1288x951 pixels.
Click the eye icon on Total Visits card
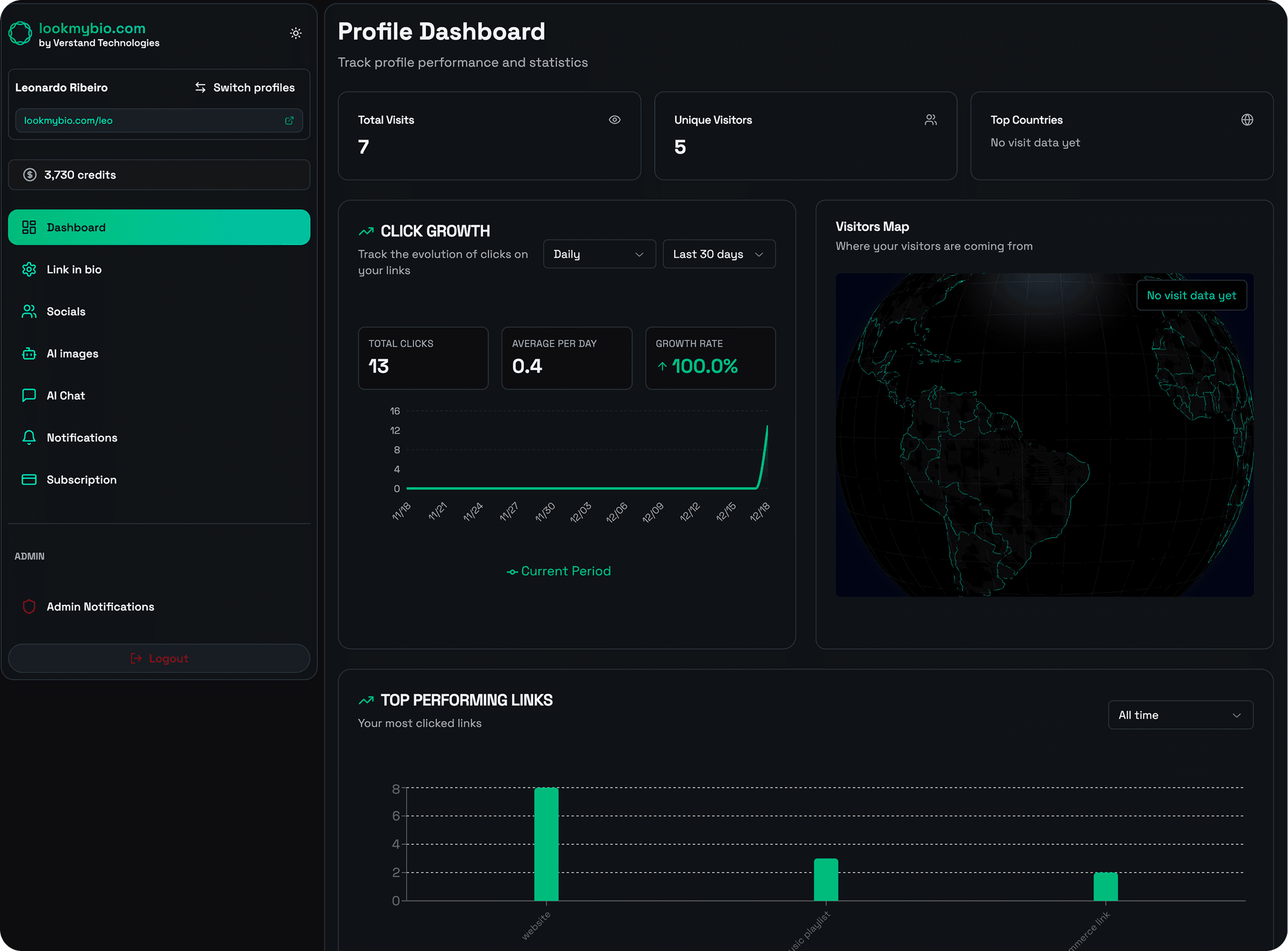pos(614,120)
